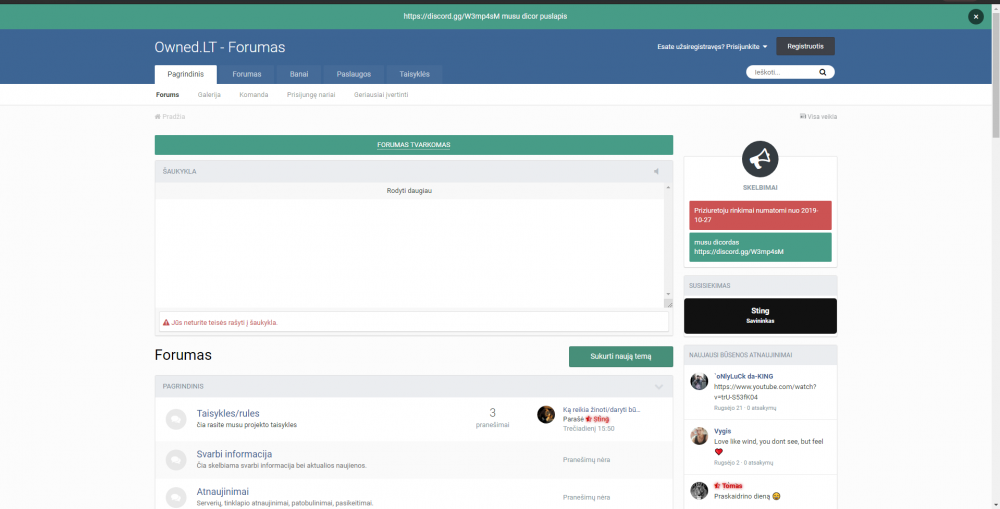1000x509 pixels.
Task: Select Galerija in the sub-navigation
Action: coord(209,95)
